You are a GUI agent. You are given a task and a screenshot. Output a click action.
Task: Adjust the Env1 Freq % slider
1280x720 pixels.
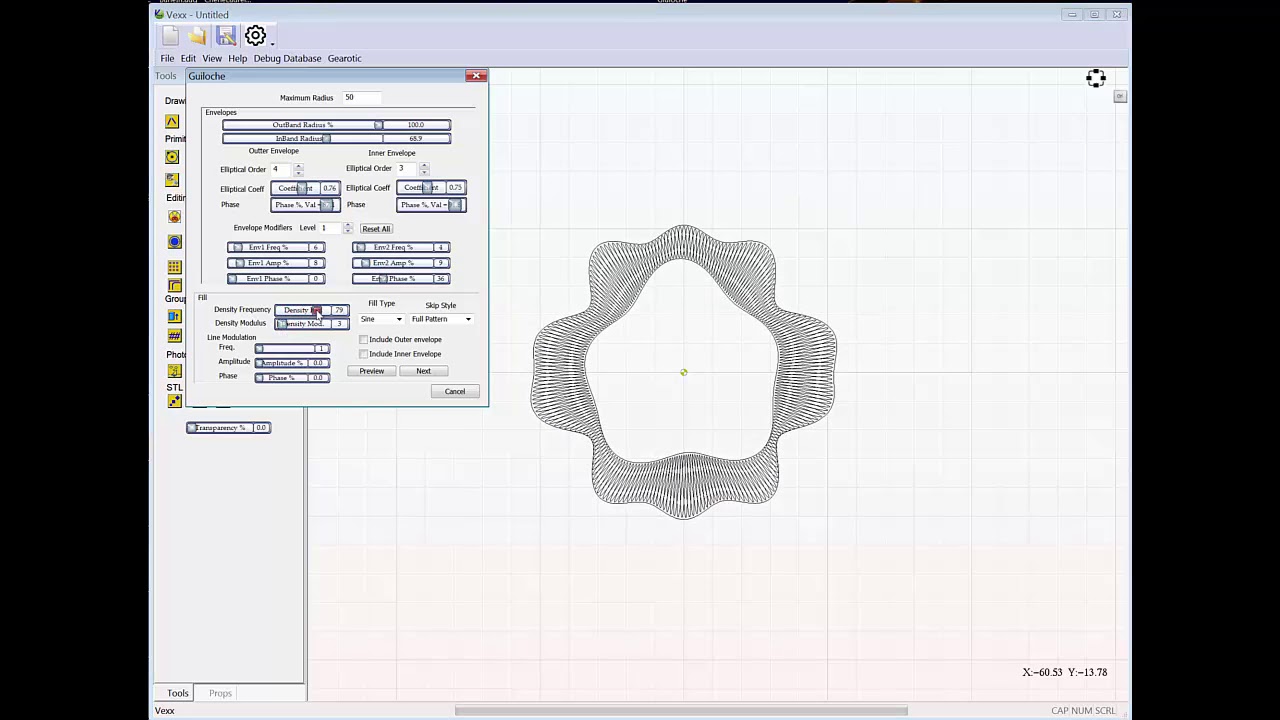(x=276, y=247)
